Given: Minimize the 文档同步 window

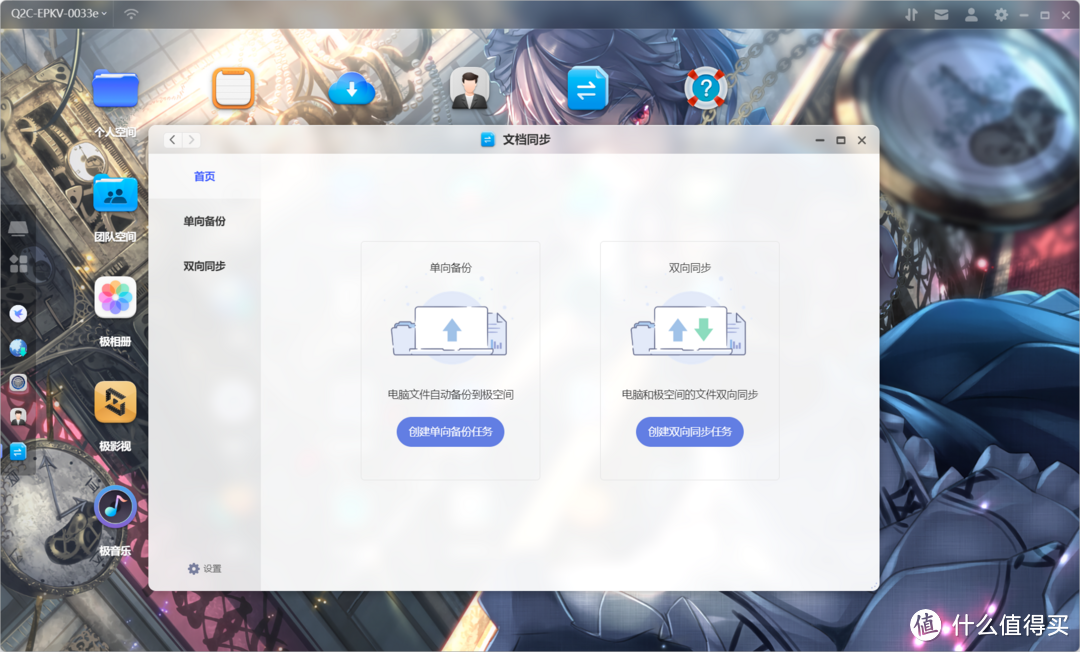Looking at the screenshot, I should click(x=820, y=140).
